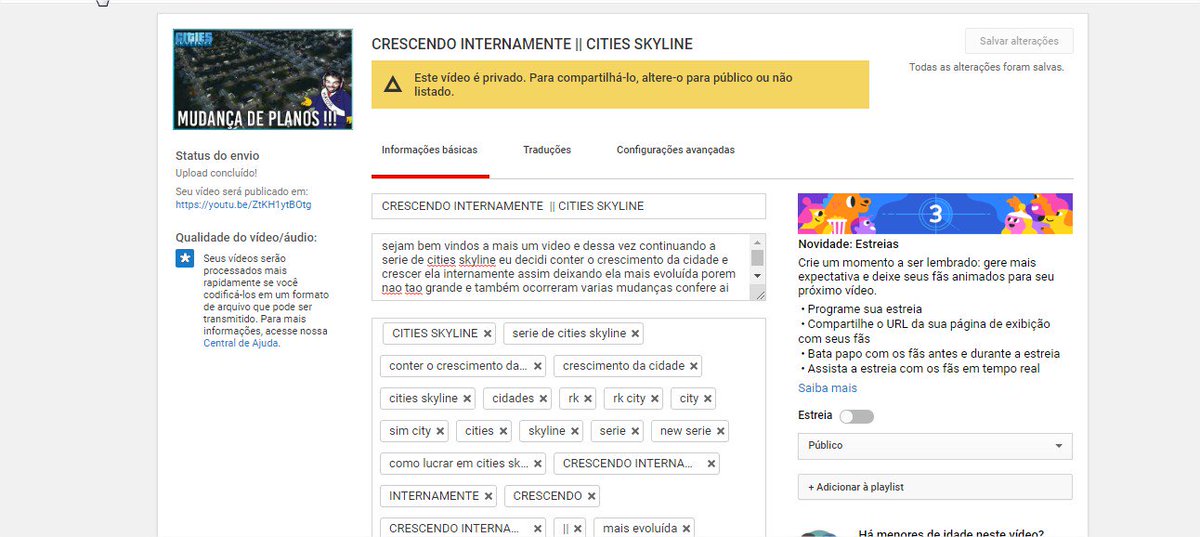Toggle the Estreia switch

pyautogui.click(x=856, y=416)
